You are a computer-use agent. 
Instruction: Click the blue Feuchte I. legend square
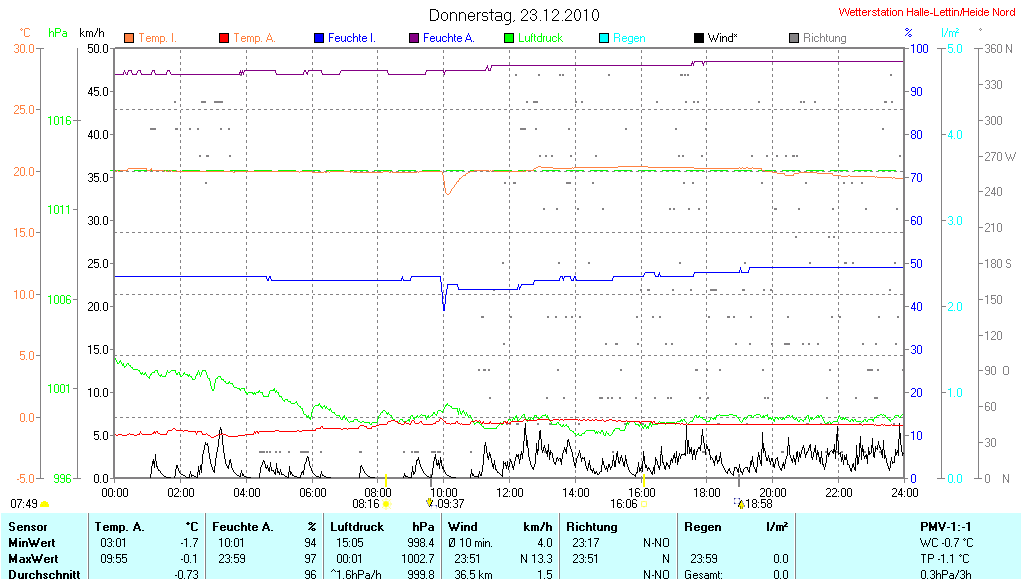(x=319, y=38)
